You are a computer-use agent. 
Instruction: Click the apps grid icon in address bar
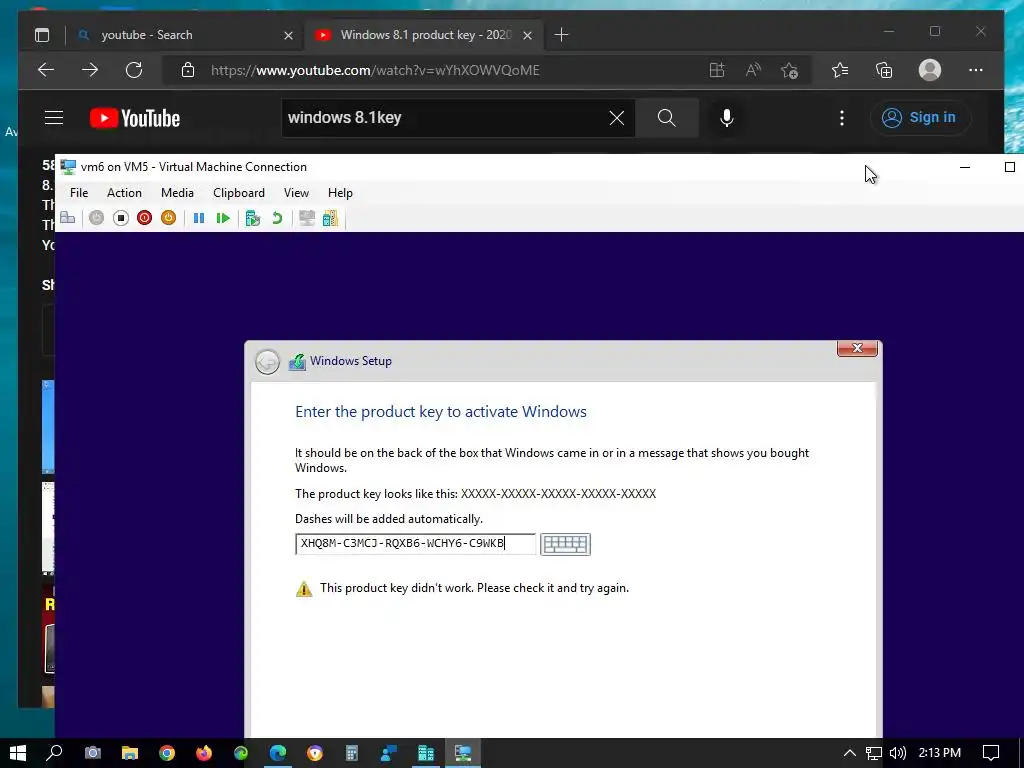point(717,70)
